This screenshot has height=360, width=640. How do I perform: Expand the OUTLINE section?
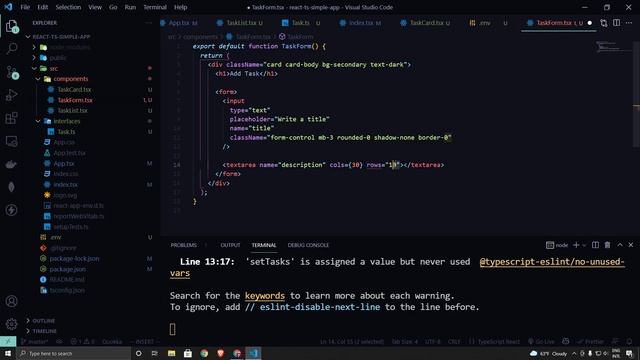(x=41, y=321)
